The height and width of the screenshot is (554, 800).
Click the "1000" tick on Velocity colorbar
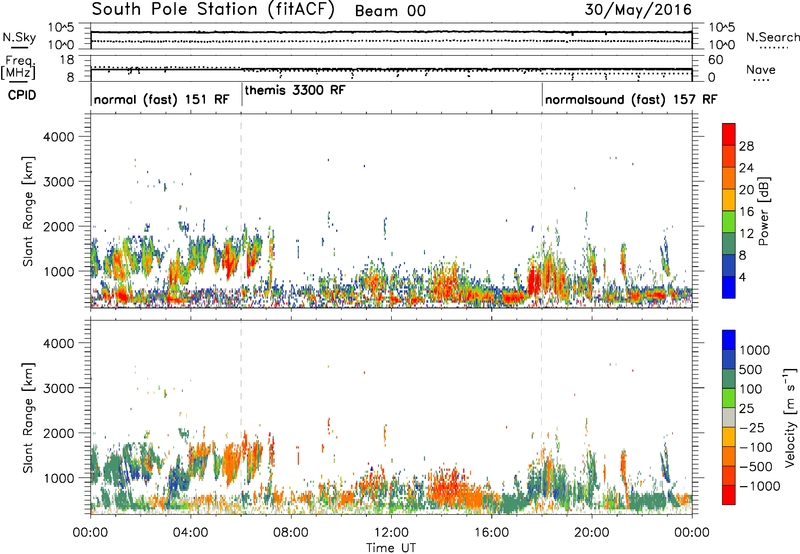click(x=754, y=350)
